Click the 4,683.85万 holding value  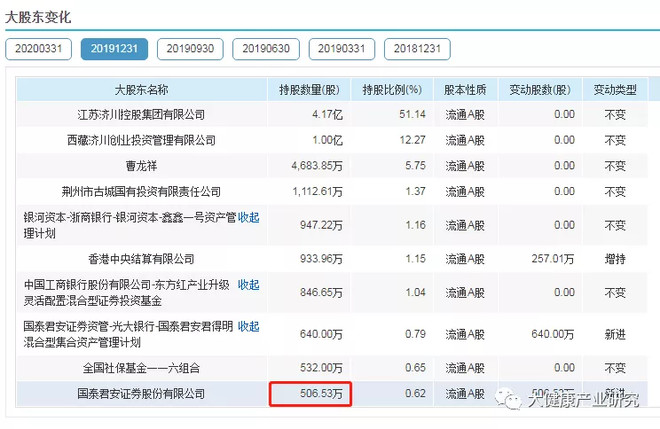tap(317, 166)
